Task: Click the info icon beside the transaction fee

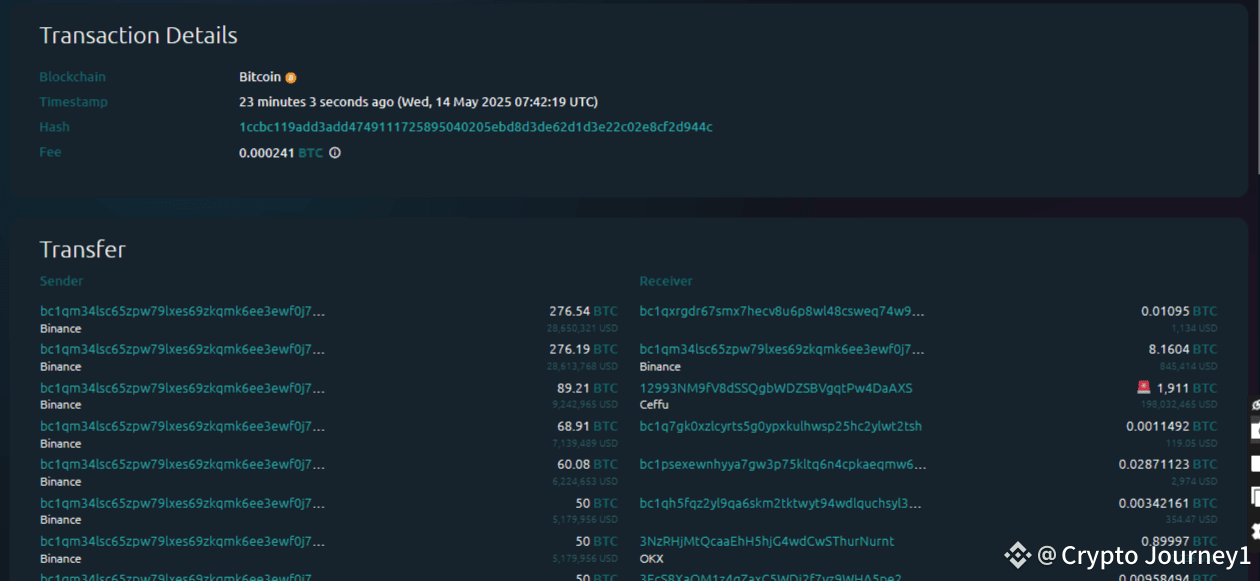Action: click(x=334, y=152)
